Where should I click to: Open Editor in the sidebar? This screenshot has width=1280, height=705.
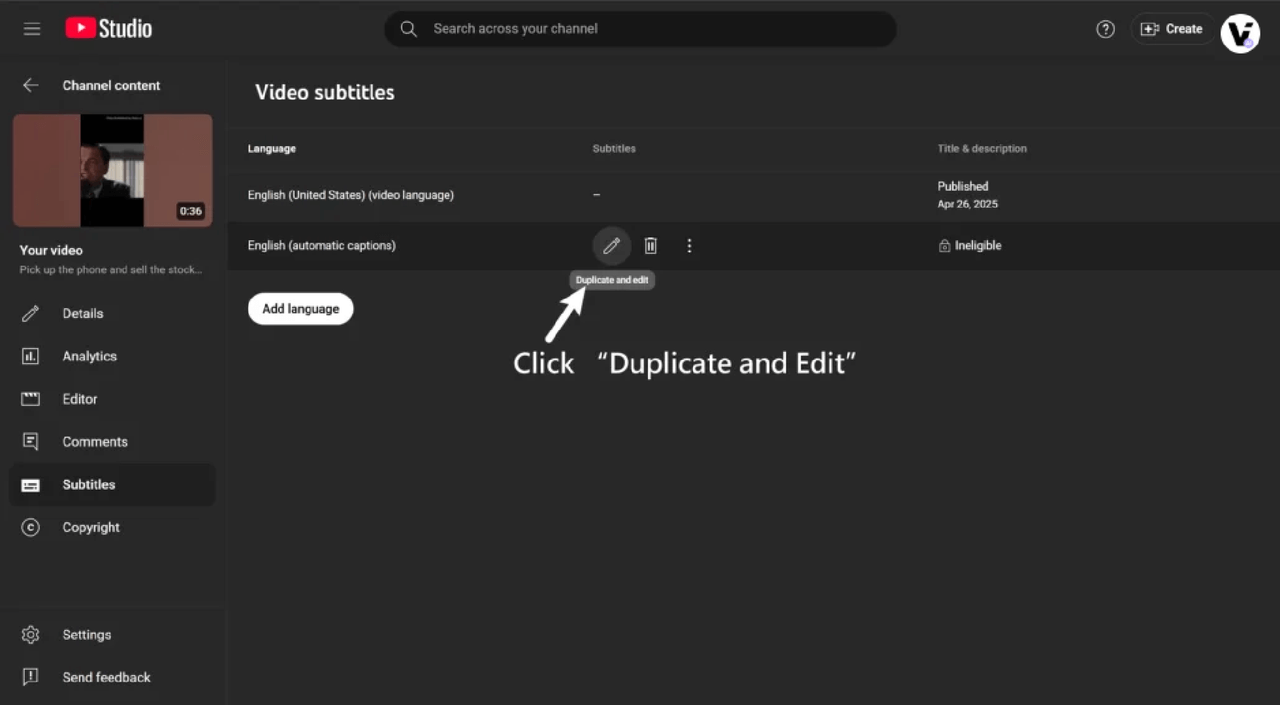80,399
